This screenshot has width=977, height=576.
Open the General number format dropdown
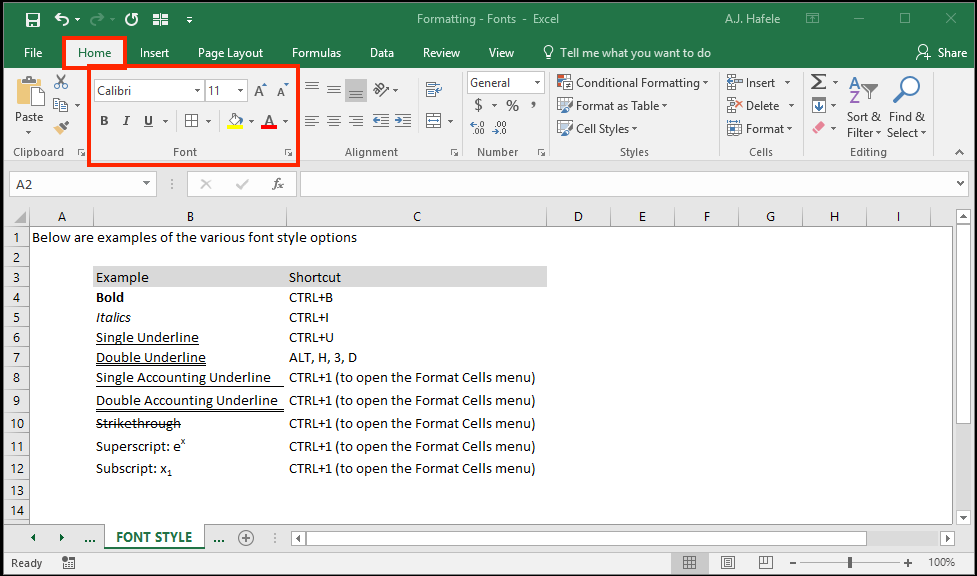(x=537, y=83)
